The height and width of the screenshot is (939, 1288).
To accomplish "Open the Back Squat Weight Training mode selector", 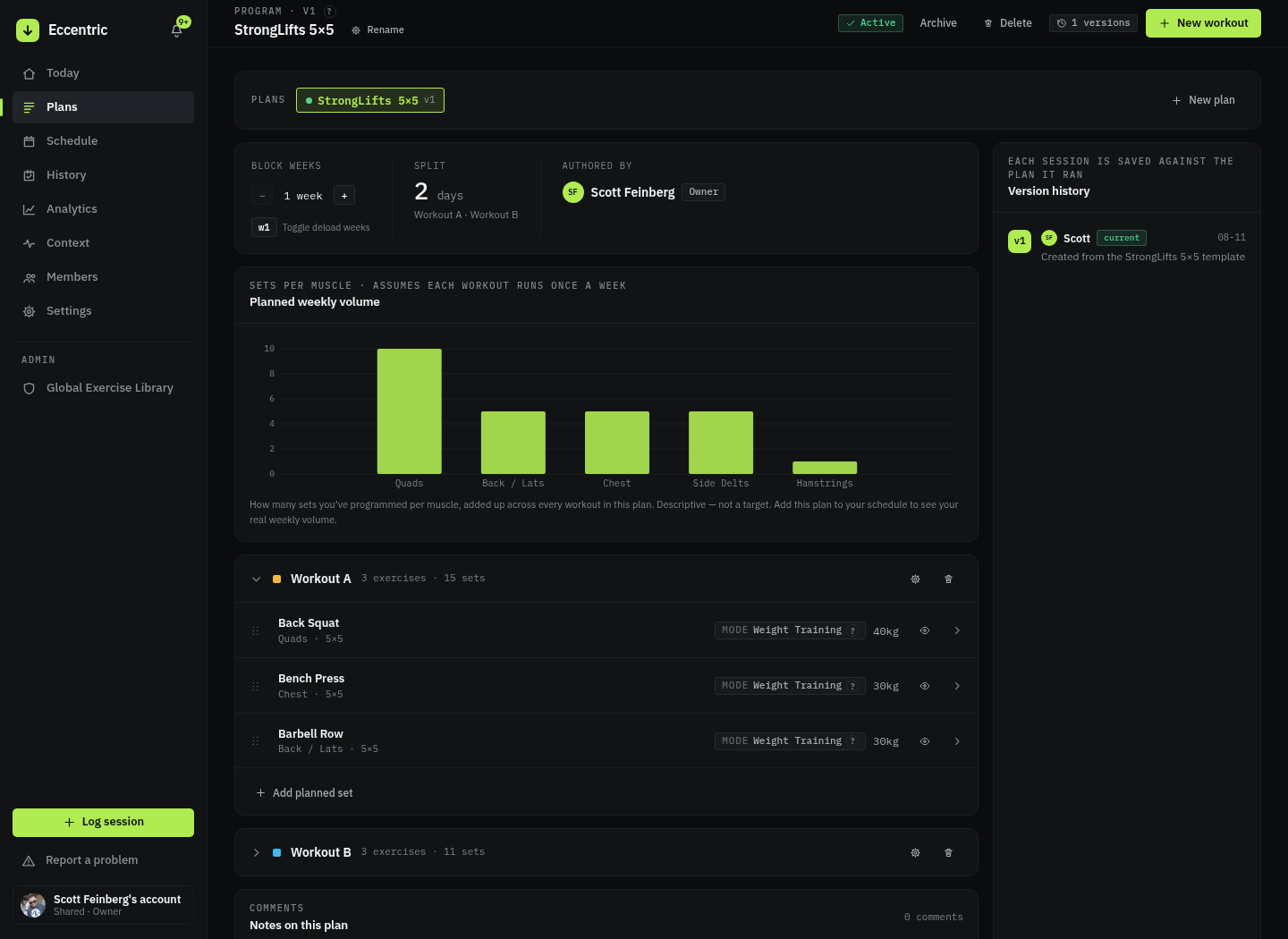I will click(790, 630).
